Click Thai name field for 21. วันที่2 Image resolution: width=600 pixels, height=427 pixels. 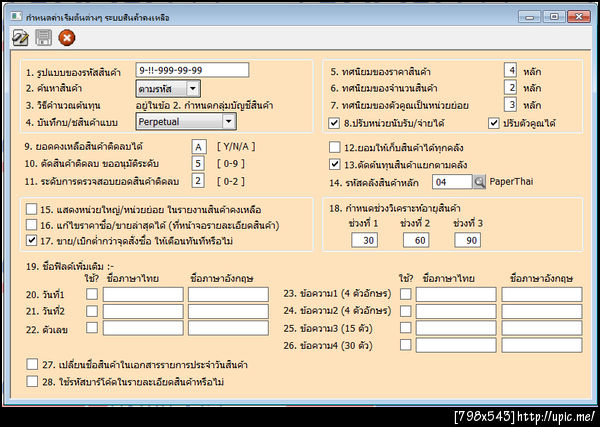pos(143,311)
